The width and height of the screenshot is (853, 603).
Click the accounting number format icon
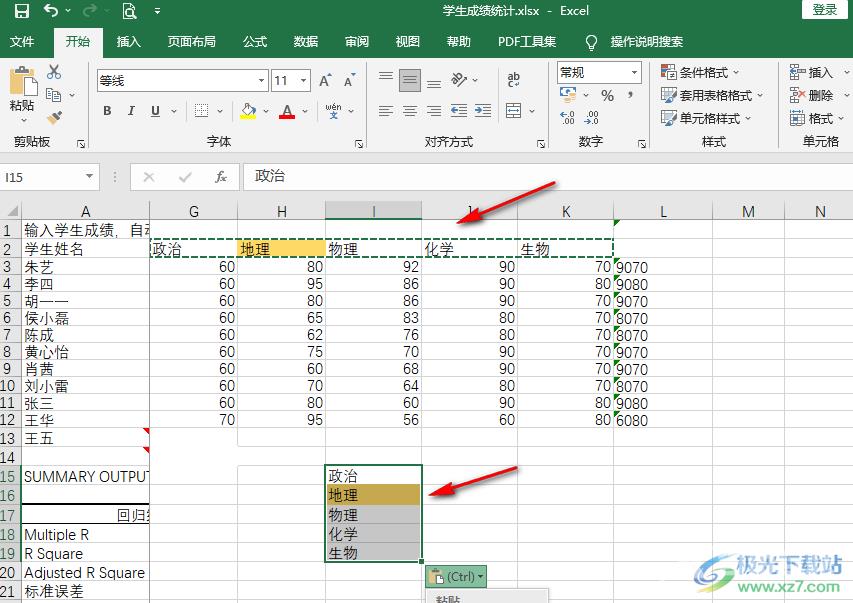coord(568,95)
